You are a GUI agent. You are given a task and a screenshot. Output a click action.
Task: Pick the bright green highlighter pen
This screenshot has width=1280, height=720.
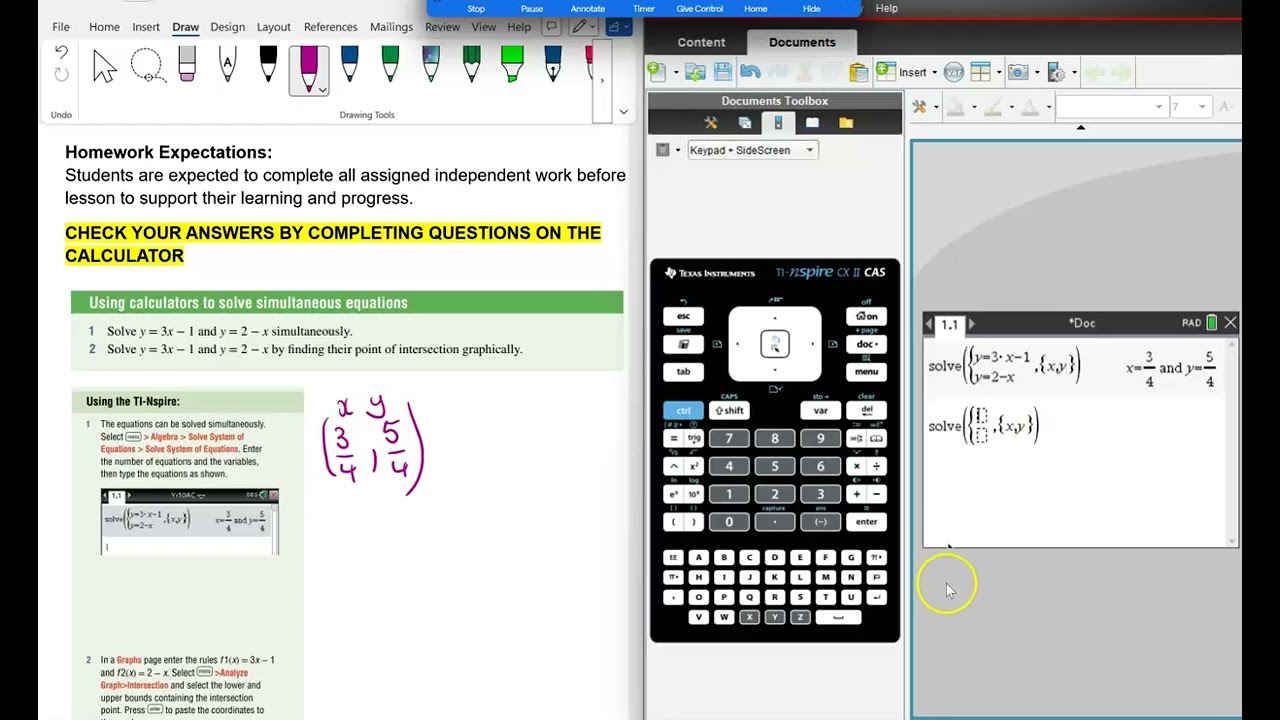tap(512, 65)
